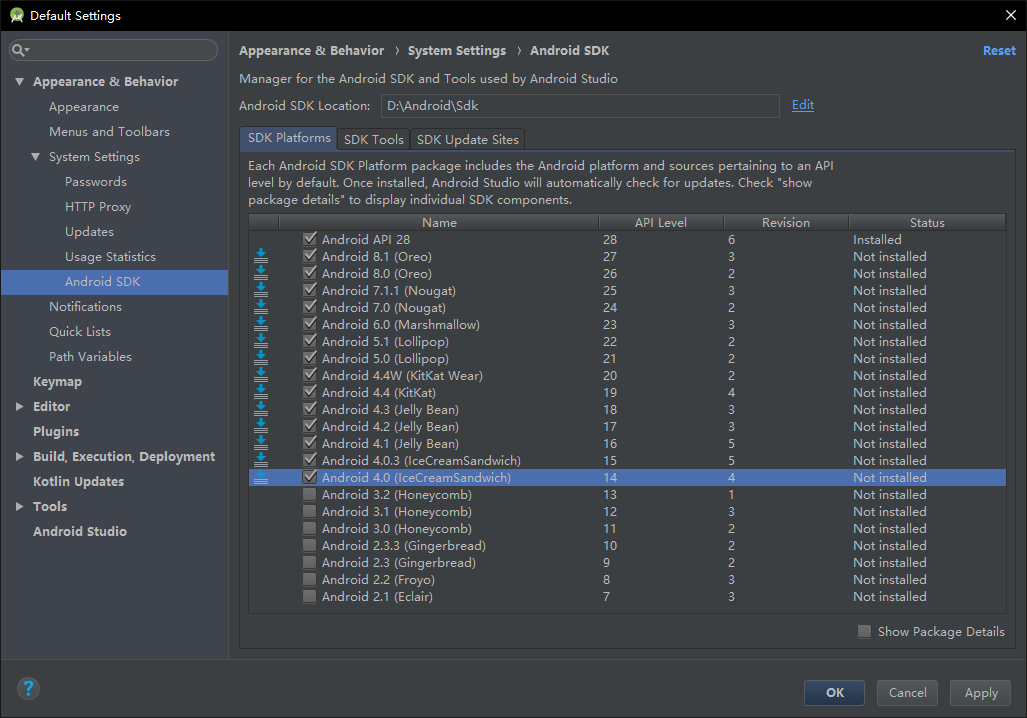Close the Default Settings dialog
This screenshot has height=718, width=1027.
pos(1011,15)
